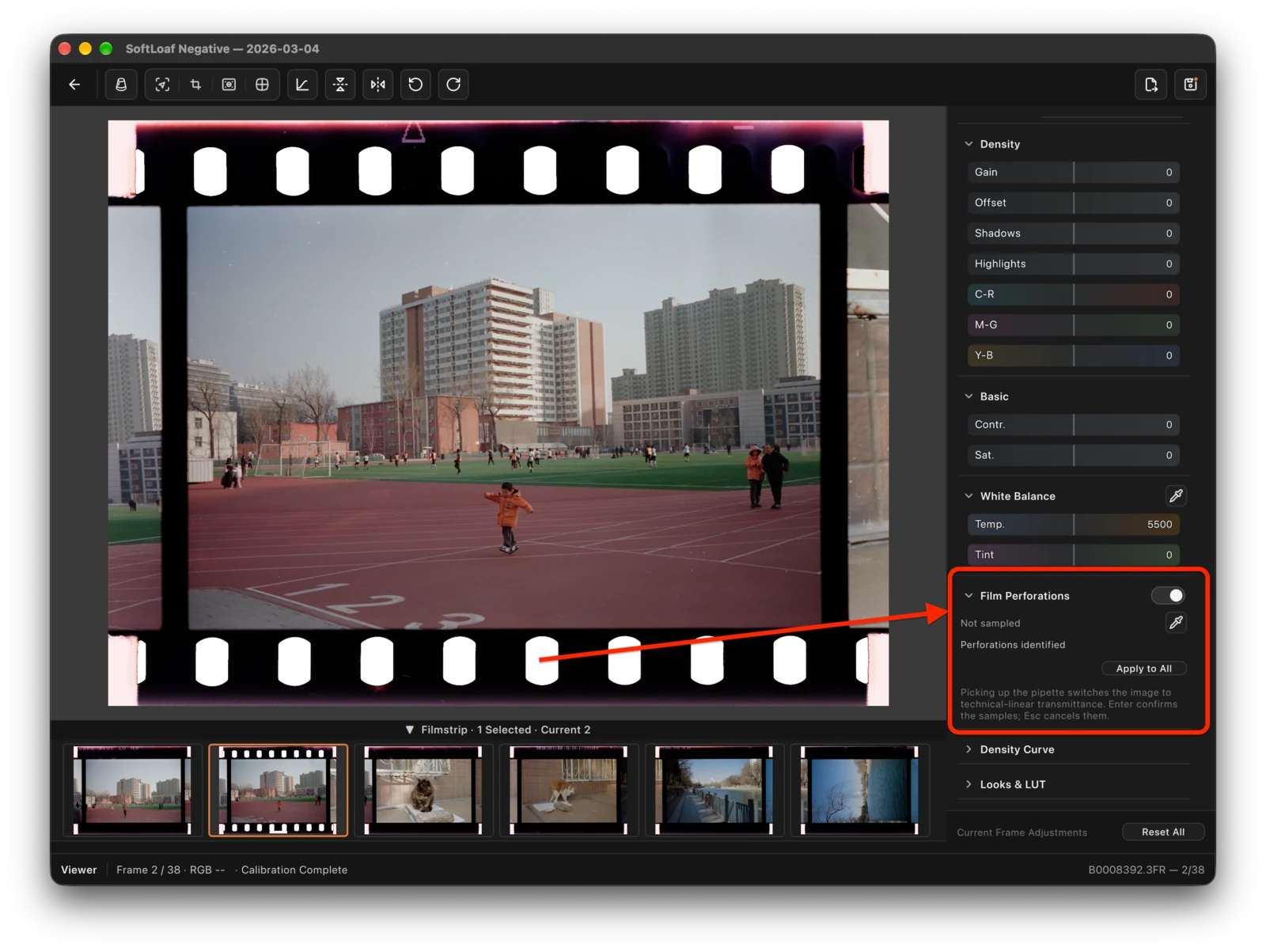Click the Highlights slider

click(1073, 264)
